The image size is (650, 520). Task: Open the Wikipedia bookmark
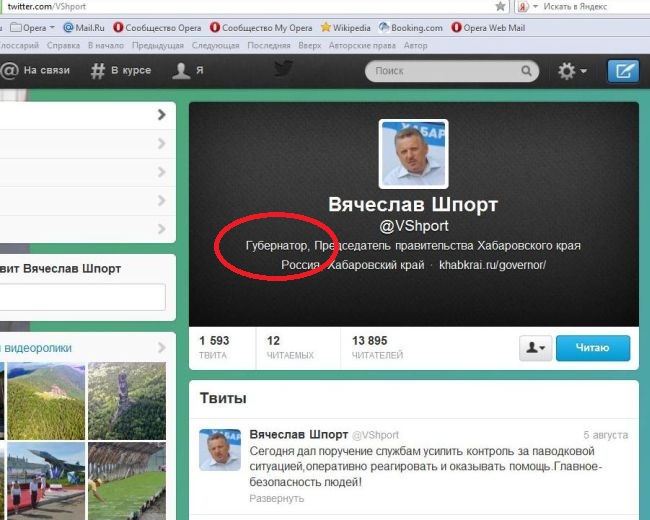coord(346,28)
